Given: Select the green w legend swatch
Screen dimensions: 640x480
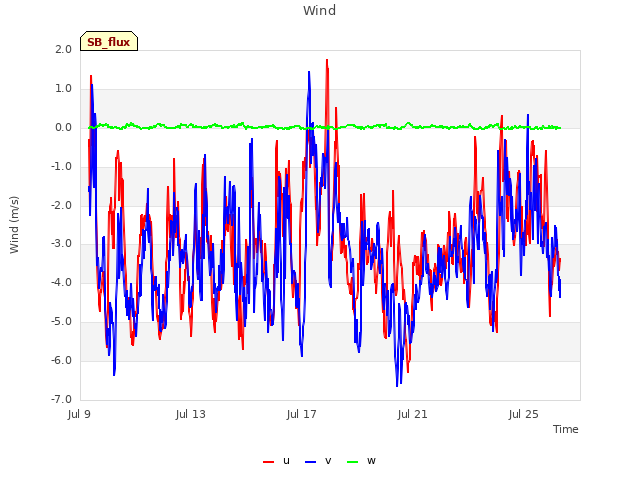Looking at the screenshot, I should click(x=352, y=462).
